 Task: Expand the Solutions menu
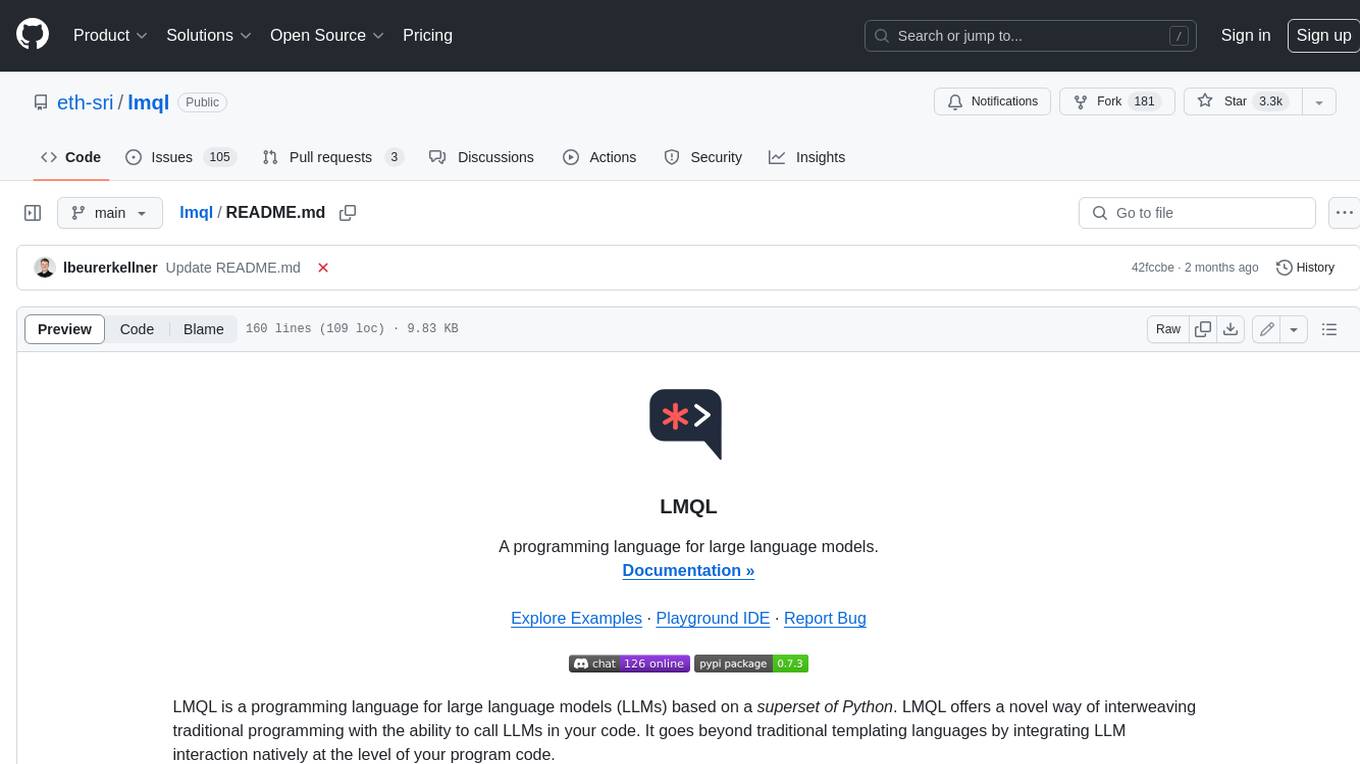pyautogui.click(x=209, y=35)
